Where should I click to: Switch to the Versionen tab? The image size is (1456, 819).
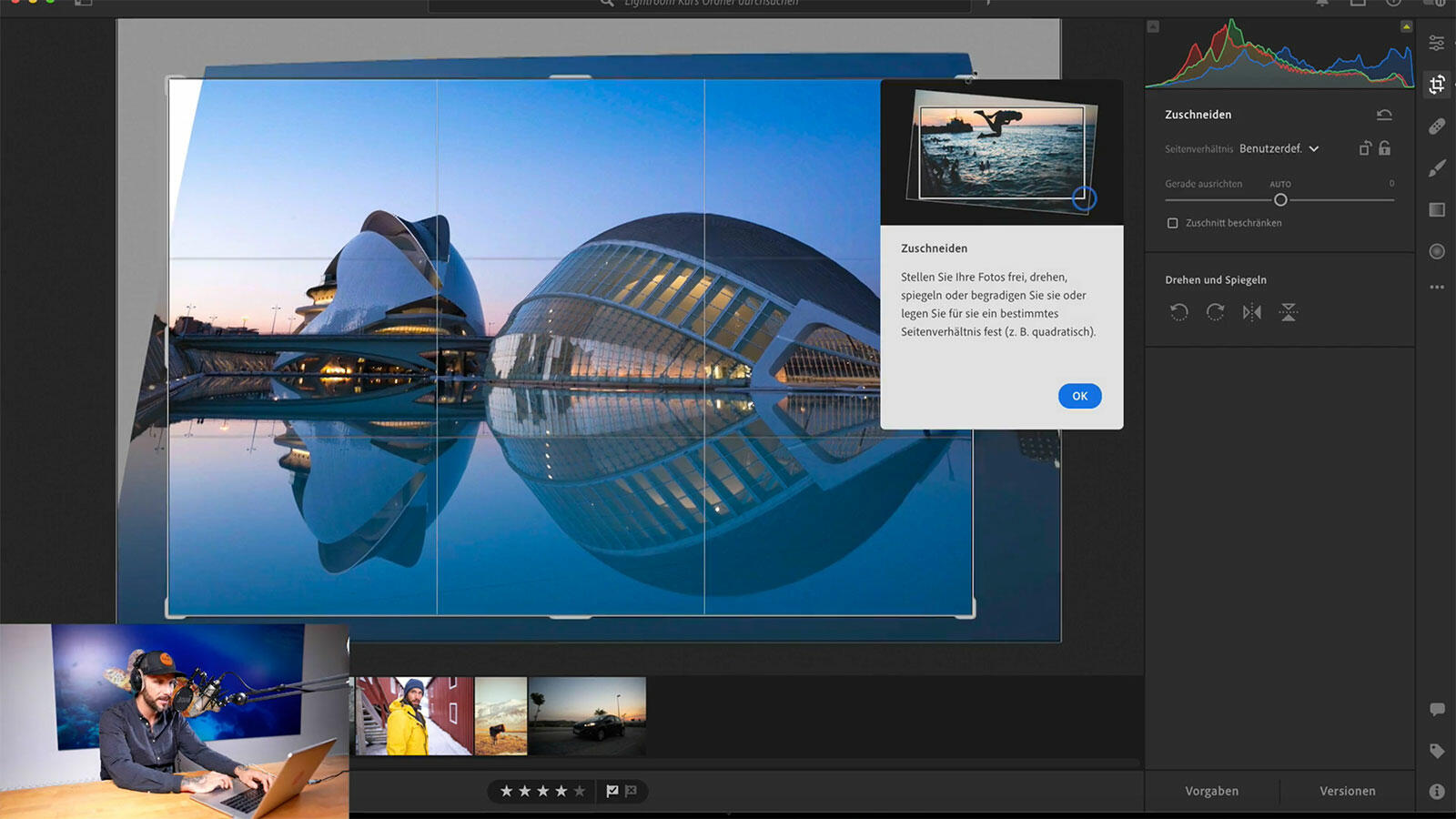[x=1347, y=791]
